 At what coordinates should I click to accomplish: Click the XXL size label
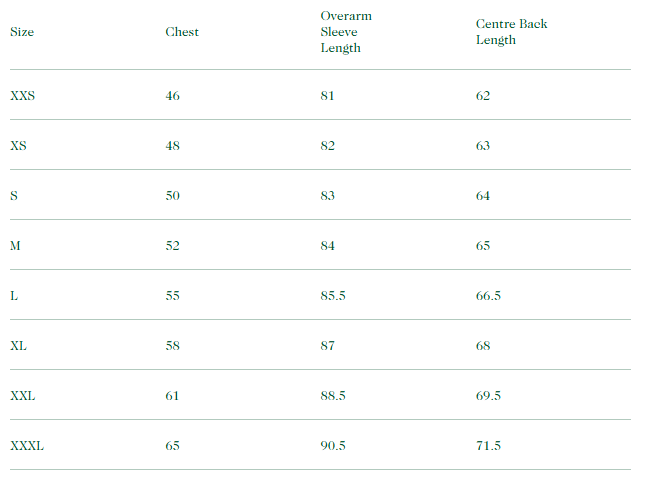23,396
